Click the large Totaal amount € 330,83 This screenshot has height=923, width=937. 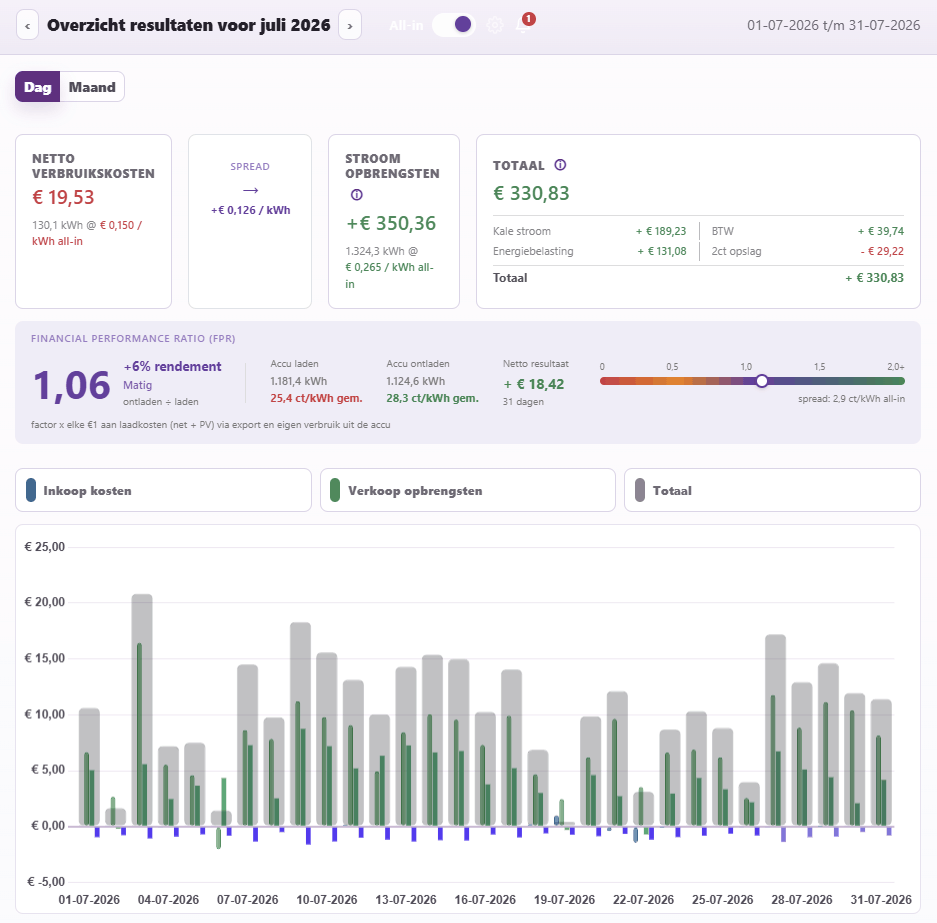tap(531, 193)
